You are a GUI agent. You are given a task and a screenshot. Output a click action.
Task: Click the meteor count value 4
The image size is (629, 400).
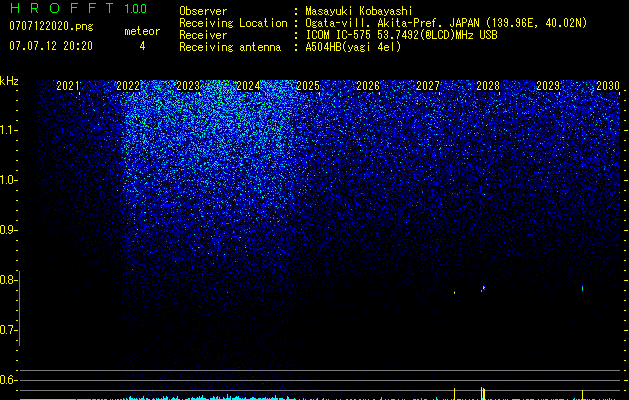142,46
